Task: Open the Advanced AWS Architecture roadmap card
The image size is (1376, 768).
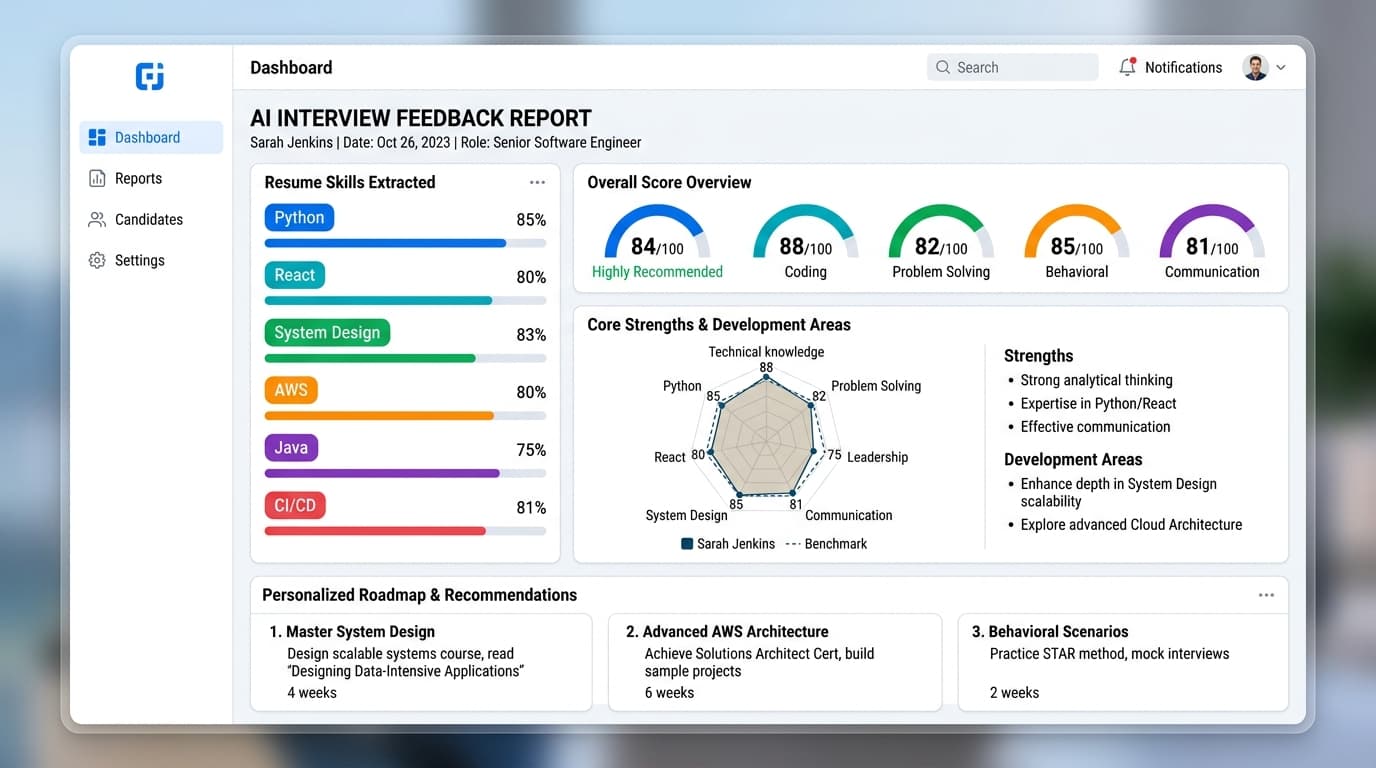Action: [x=775, y=662]
